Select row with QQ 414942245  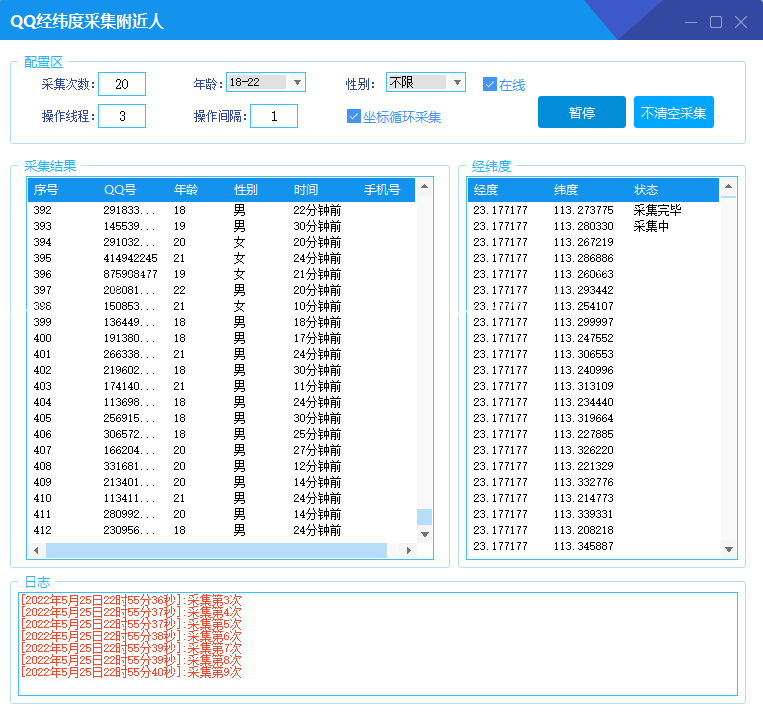point(221,258)
